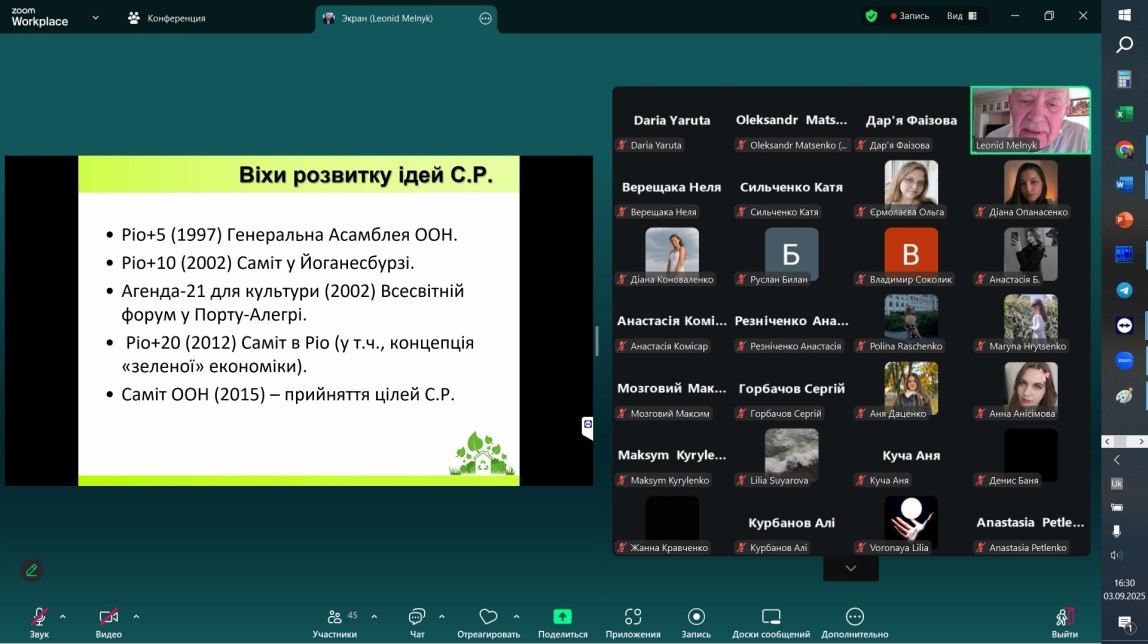Open the Chat panel (Чат)

[417, 618]
